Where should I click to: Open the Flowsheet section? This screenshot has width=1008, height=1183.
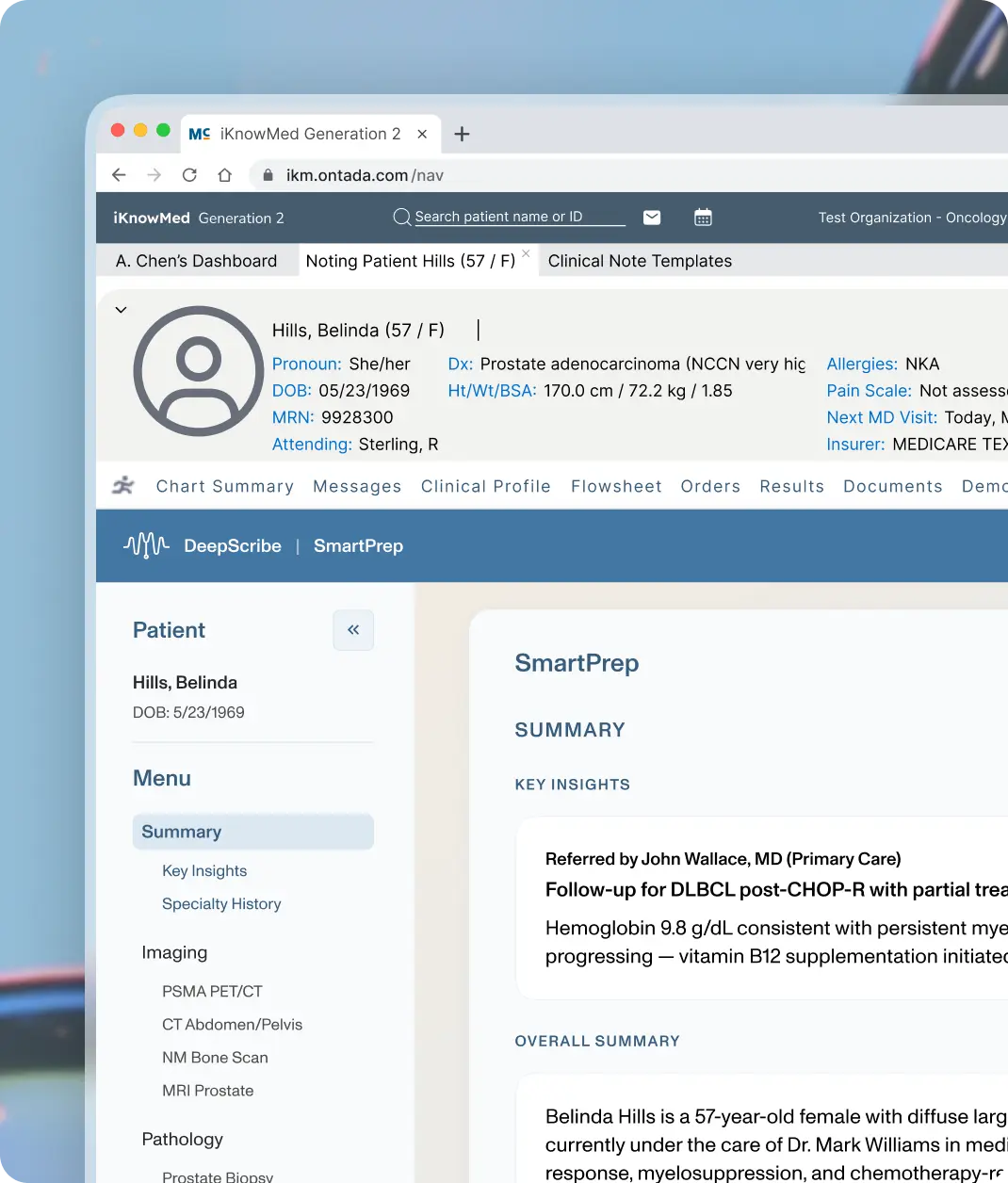[616, 486]
